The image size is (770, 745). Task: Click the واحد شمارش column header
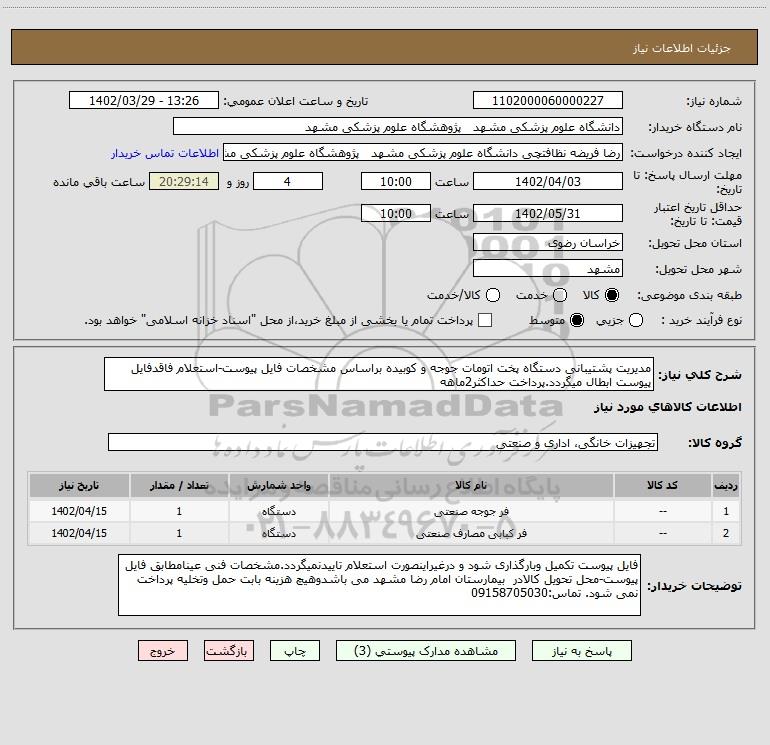click(x=278, y=485)
